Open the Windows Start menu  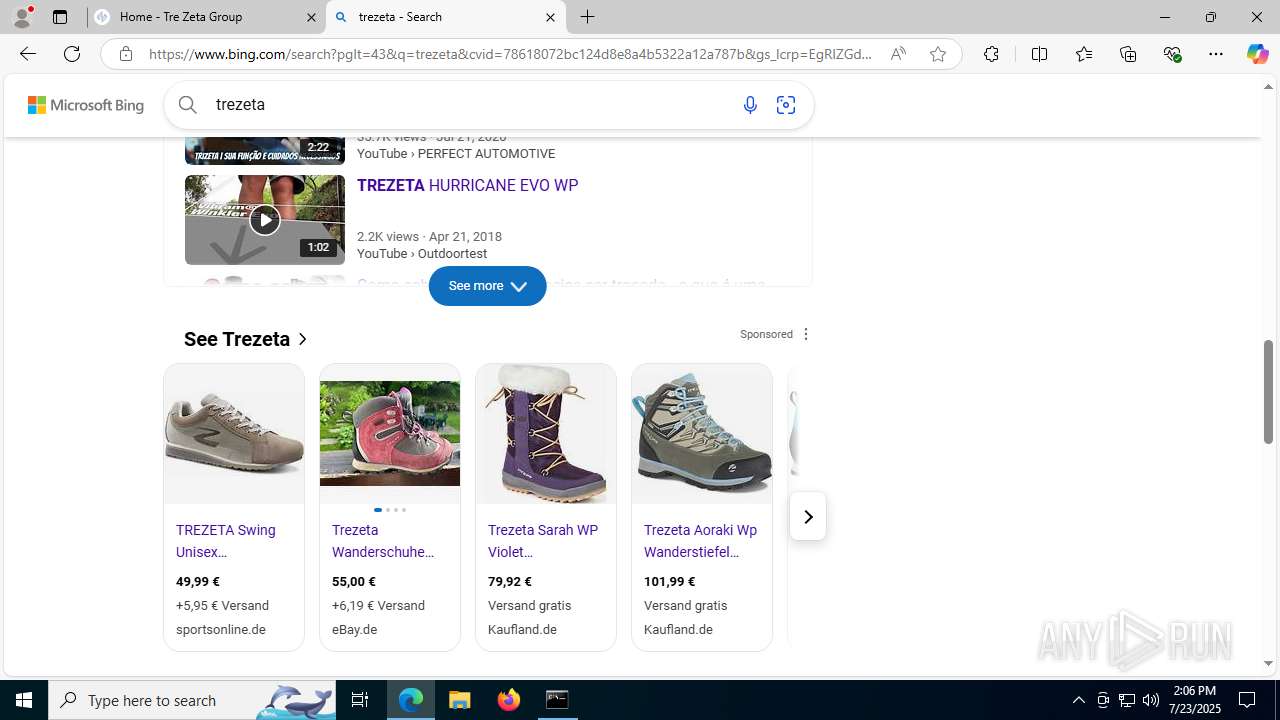tap(24, 700)
